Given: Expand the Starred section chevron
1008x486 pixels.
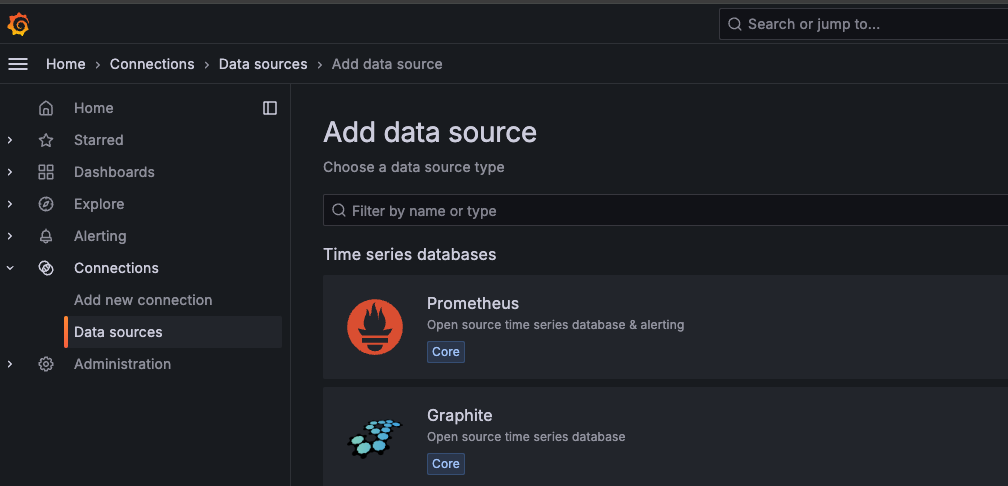Looking at the screenshot, I should [10, 140].
